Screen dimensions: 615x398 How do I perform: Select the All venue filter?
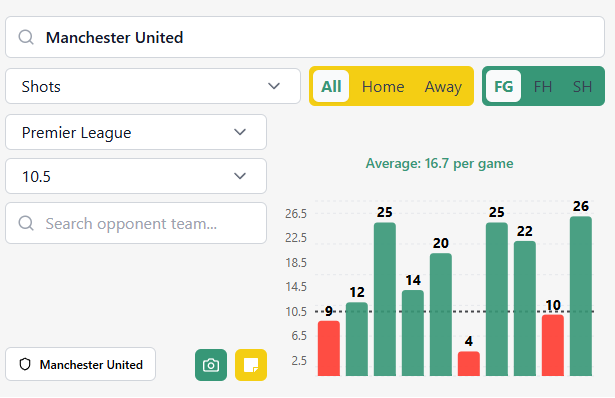click(x=331, y=86)
